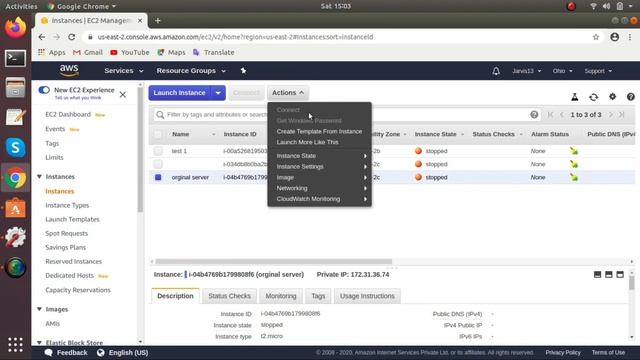Image resolution: width=640 pixels, height=360 pixels.
Task: Open the lab flask experiments icon
Action: click(574, 97)
